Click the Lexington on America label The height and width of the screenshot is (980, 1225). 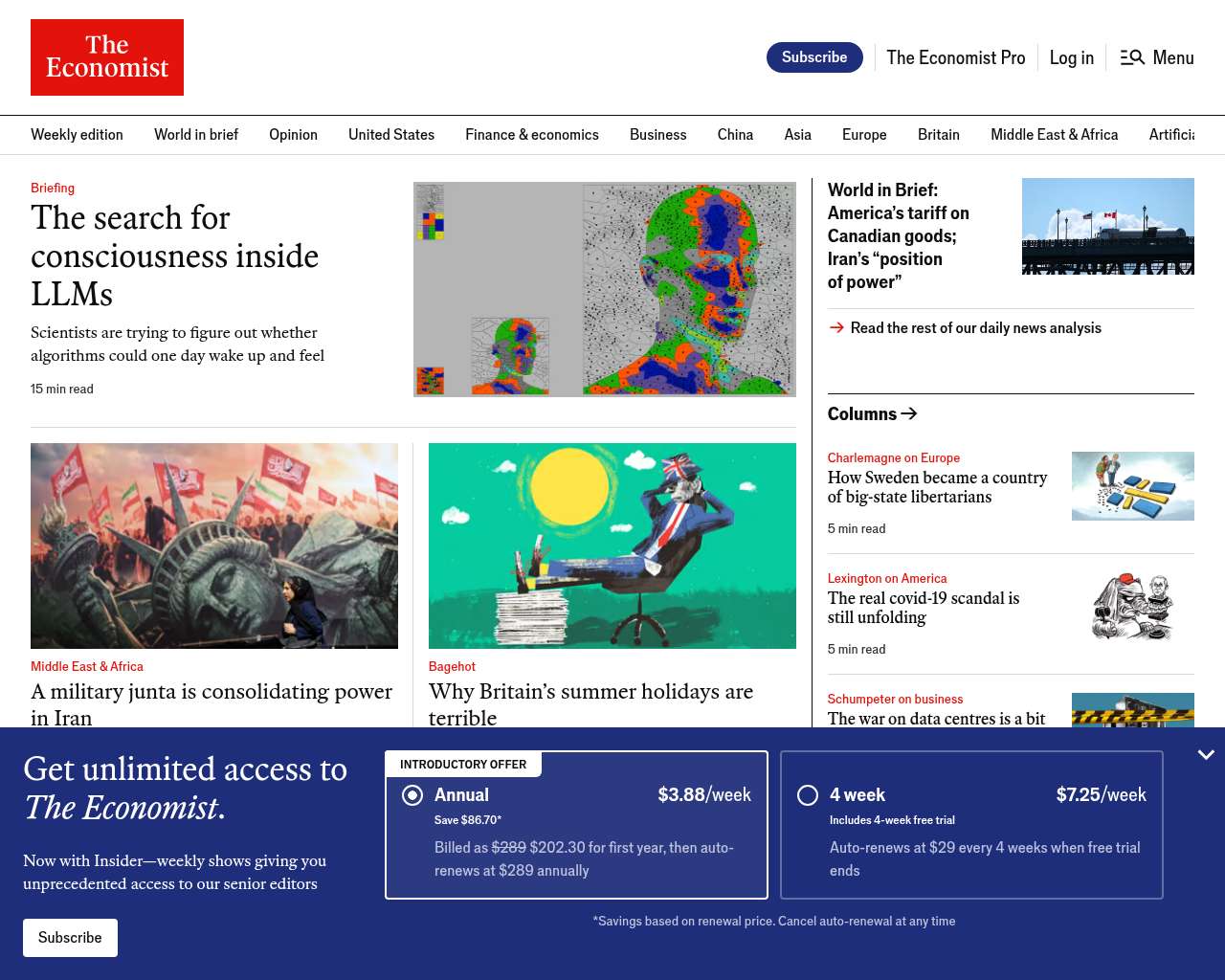coord(887,578)
